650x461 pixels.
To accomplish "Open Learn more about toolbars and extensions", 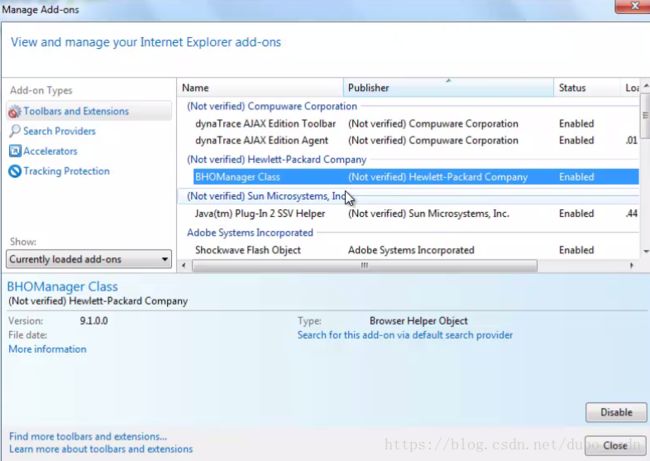I will [x=101, y=449].
